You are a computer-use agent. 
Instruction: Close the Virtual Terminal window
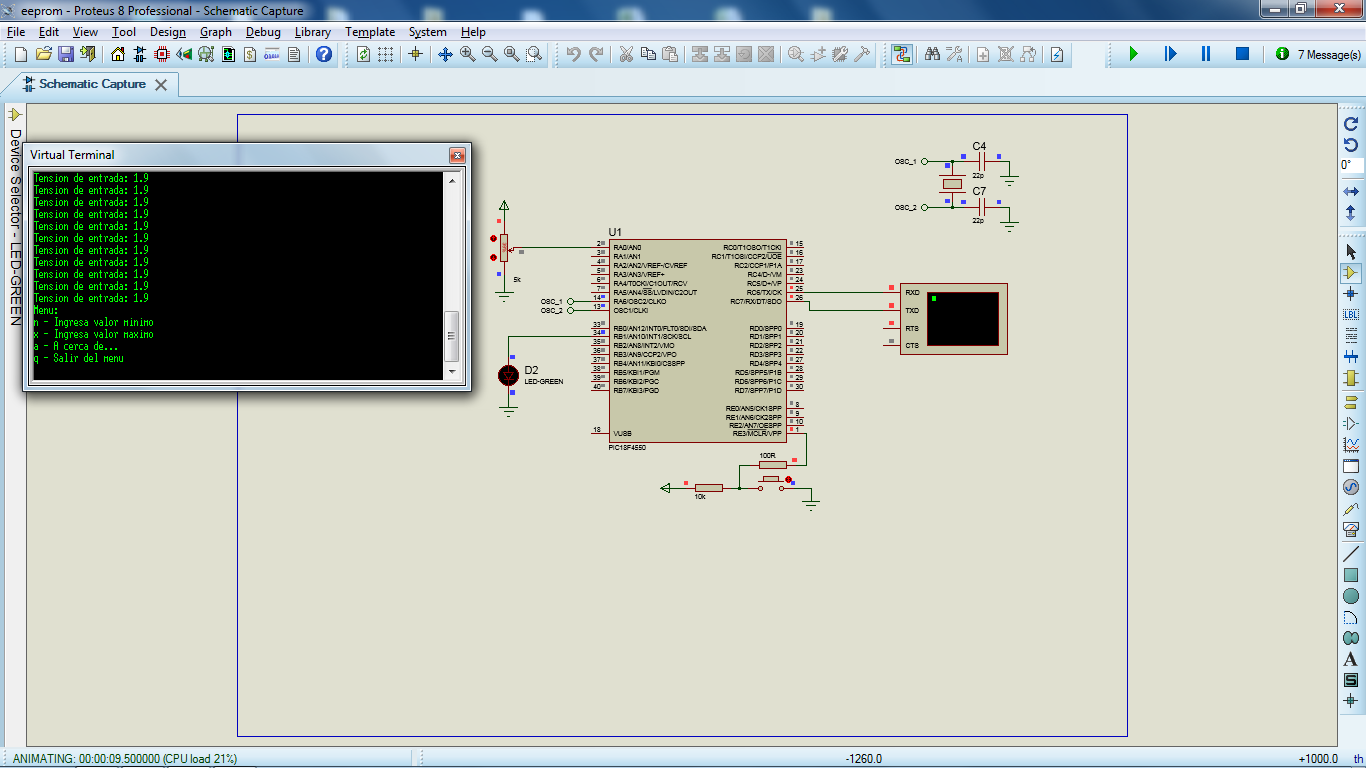pyautogui.click(x=456, y=155)
